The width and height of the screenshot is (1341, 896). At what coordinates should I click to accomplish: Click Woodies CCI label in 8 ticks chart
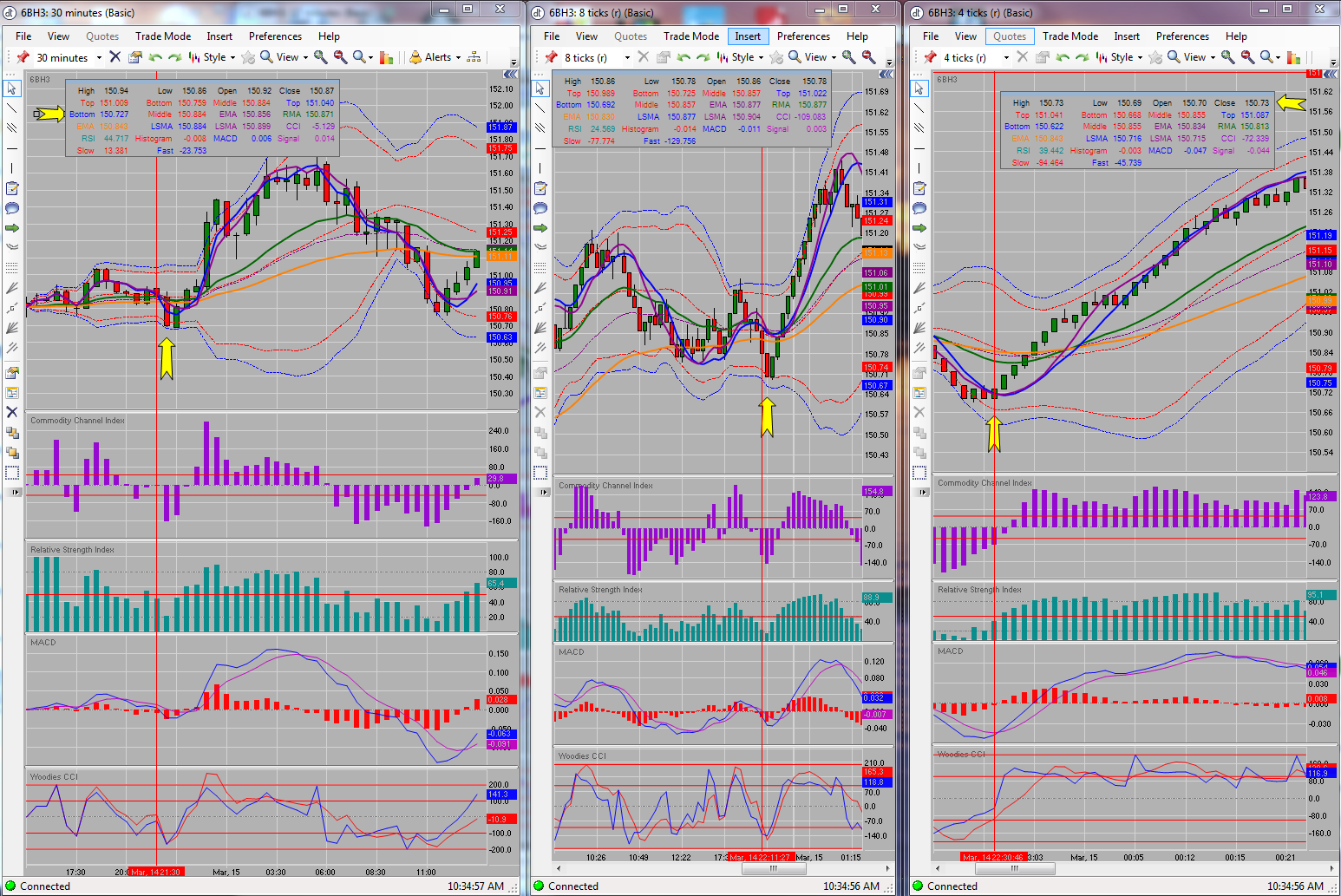click(582, 756)
